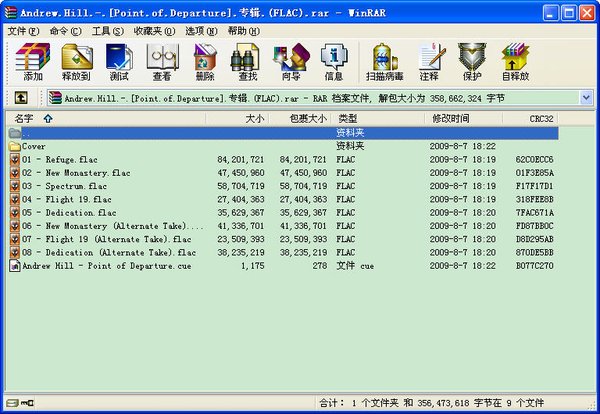Click the archive path in the address bar
This screenshot has width=600, height=414.
[x=285, y=98]
